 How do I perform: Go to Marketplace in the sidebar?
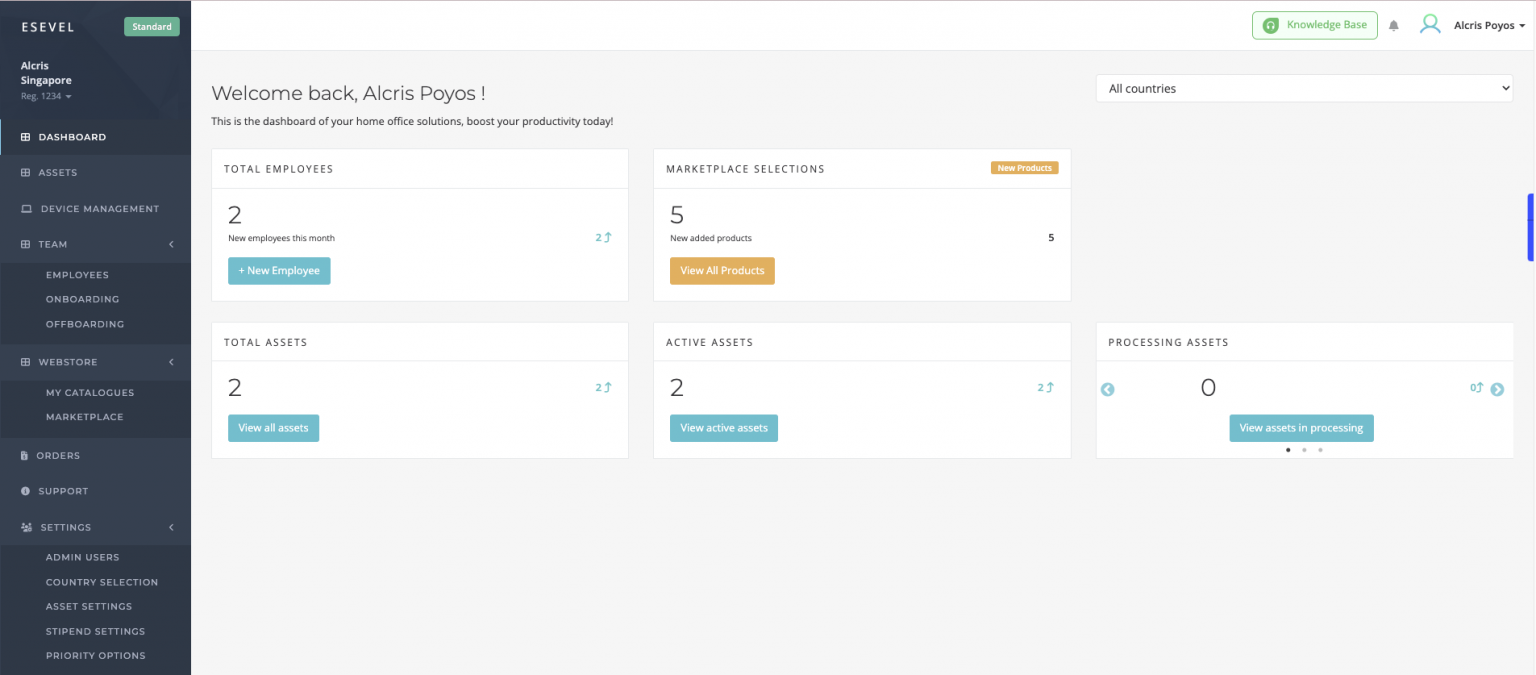(x=85, y=417)
